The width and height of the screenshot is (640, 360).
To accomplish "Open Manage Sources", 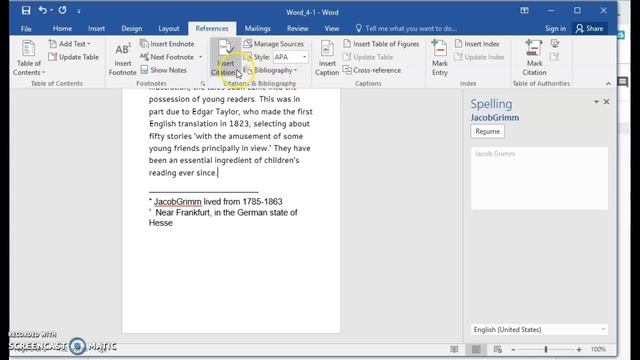I will 274,44.
